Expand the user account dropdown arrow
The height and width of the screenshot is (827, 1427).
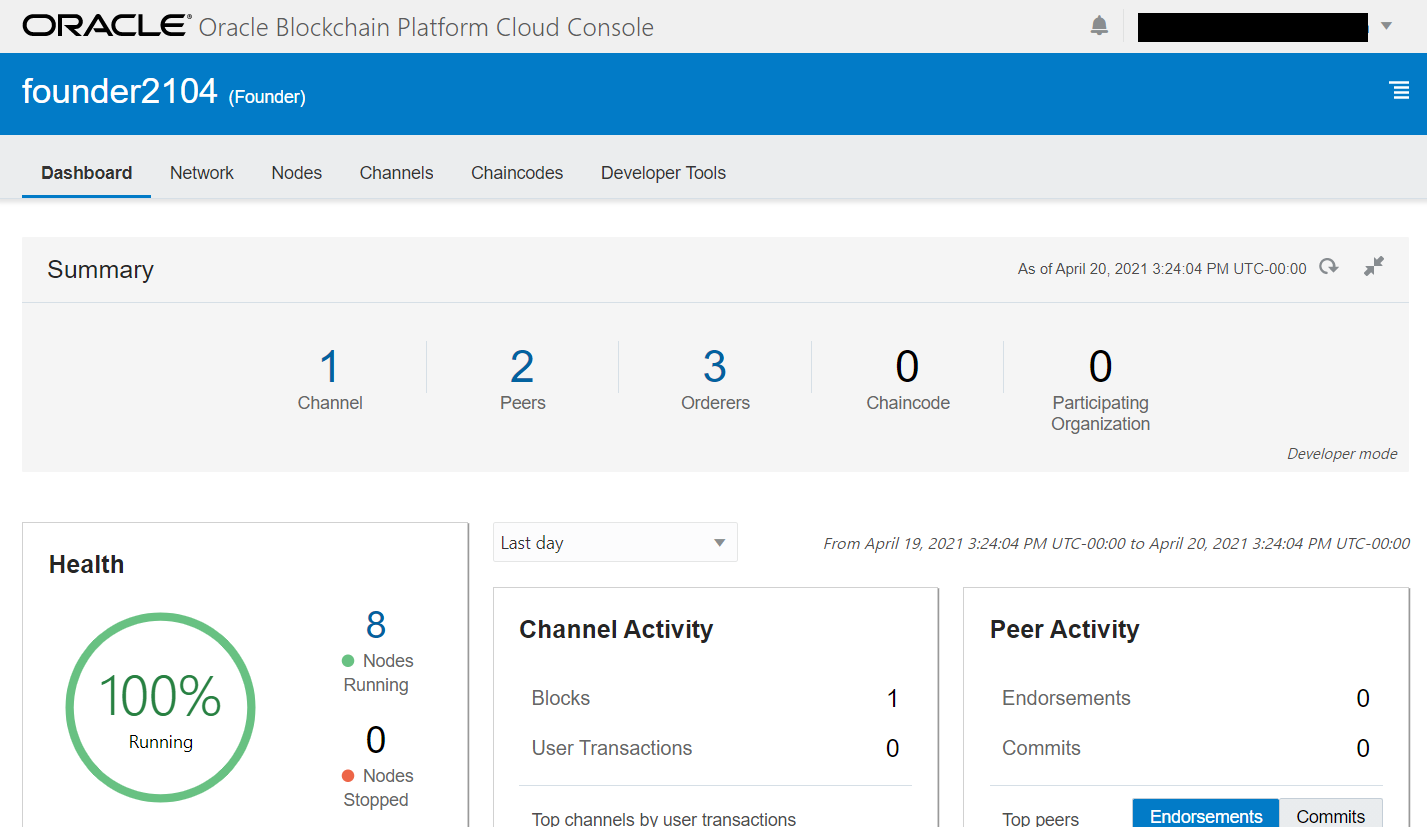point(1386,26)
